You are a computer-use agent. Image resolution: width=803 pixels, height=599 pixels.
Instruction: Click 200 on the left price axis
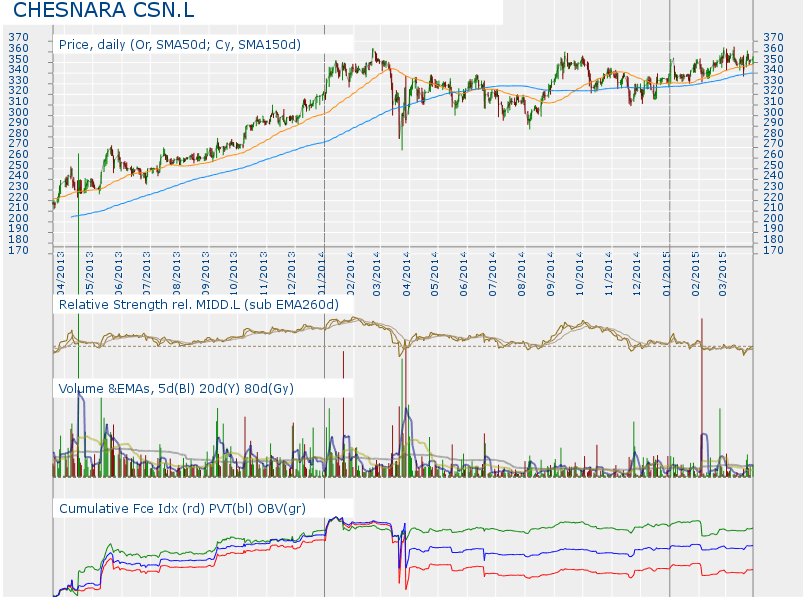[18, 218]
